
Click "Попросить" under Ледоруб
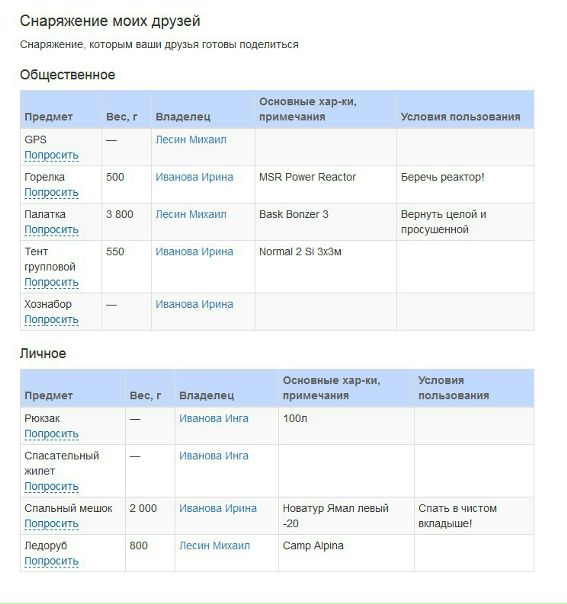[51, 561]
